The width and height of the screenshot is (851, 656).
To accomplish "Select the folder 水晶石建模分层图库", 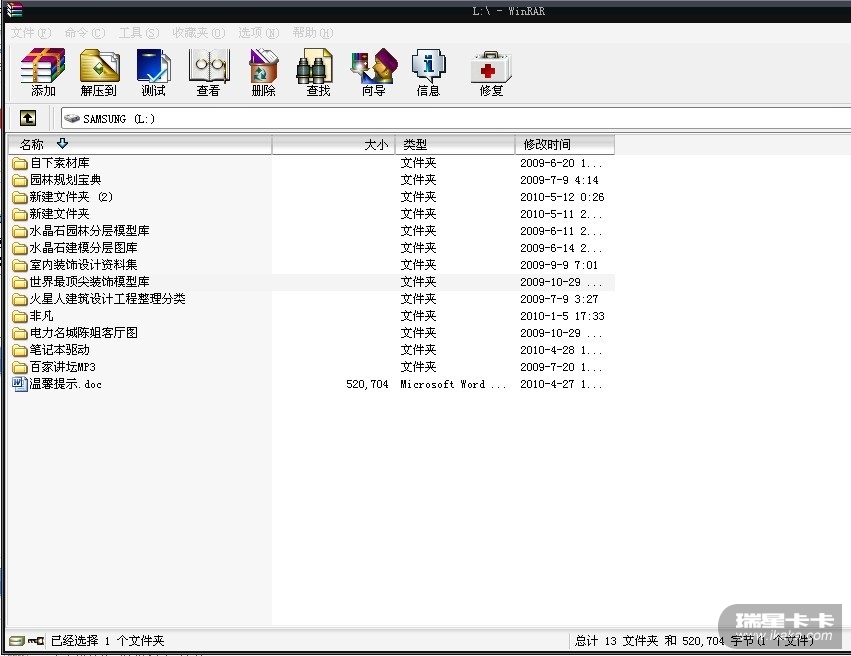I will [84, 248].
